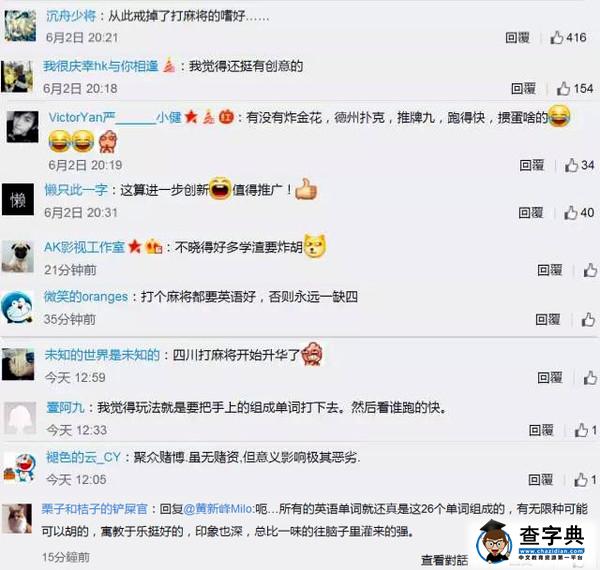Image resolution: width=600 pixels, height=570 pixels.
Task: Open 沉舟少将's profile via username
Action: click(x=71, y=16)
